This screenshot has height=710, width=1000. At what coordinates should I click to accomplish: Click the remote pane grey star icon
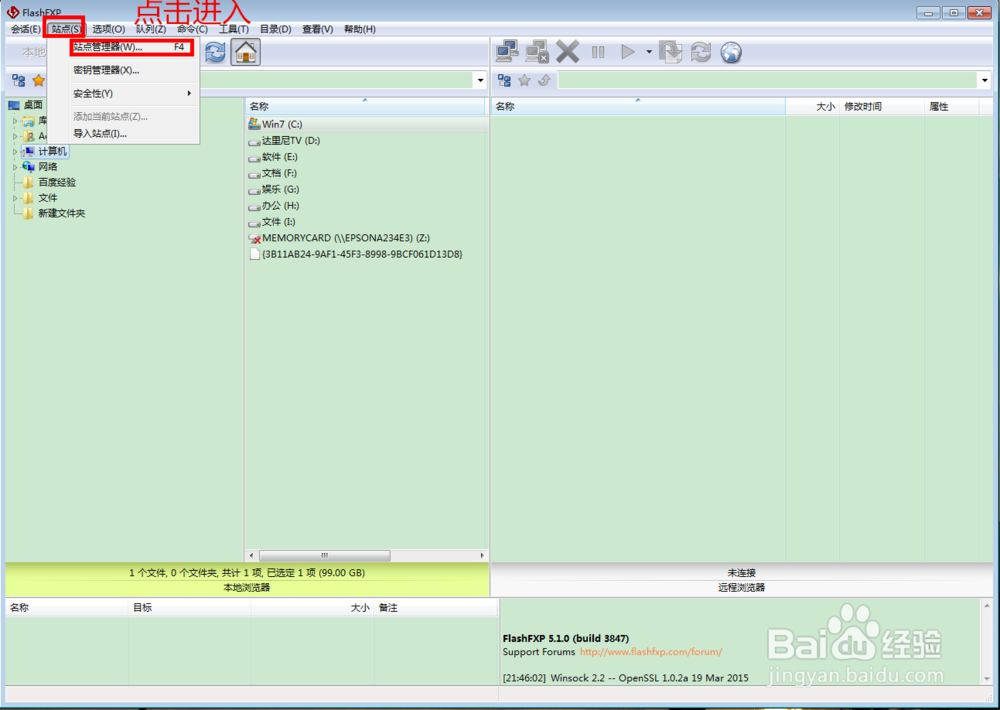[x=524, y=80]
